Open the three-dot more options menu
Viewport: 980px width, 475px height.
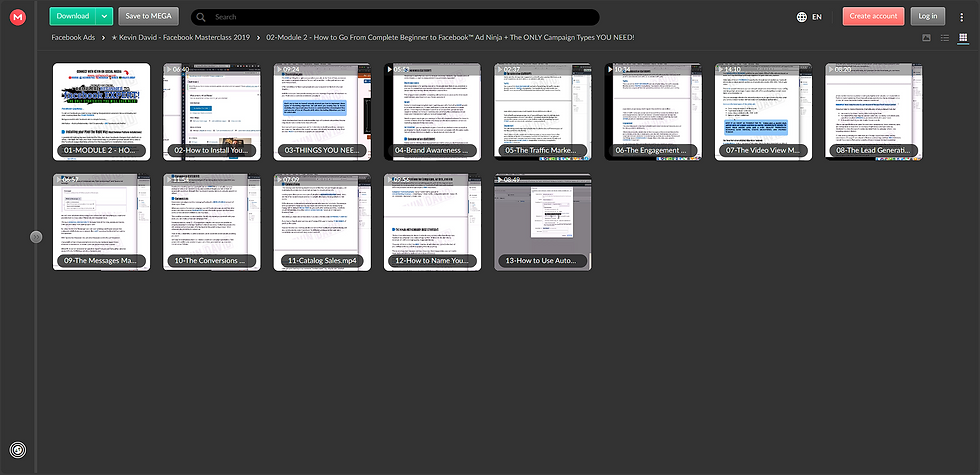pos(961,17)
